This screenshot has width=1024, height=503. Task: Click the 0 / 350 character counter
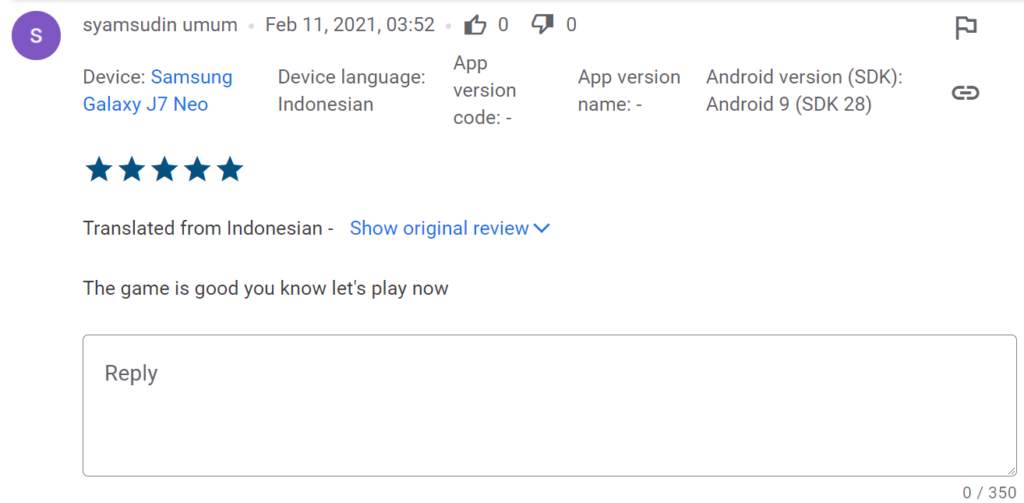click(989, 492)
